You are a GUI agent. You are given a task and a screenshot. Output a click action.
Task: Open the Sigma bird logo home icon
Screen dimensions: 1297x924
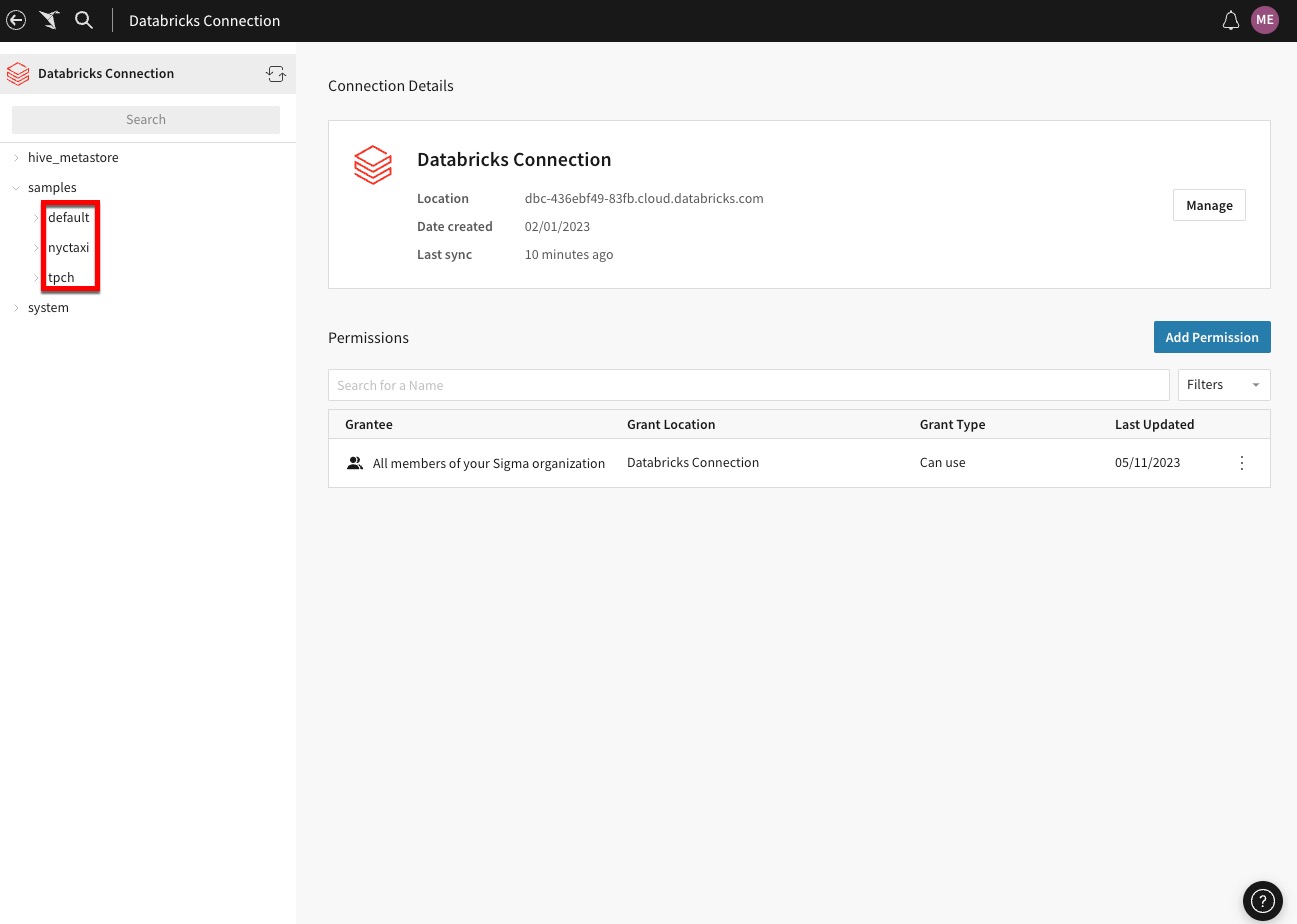point(49,20)
